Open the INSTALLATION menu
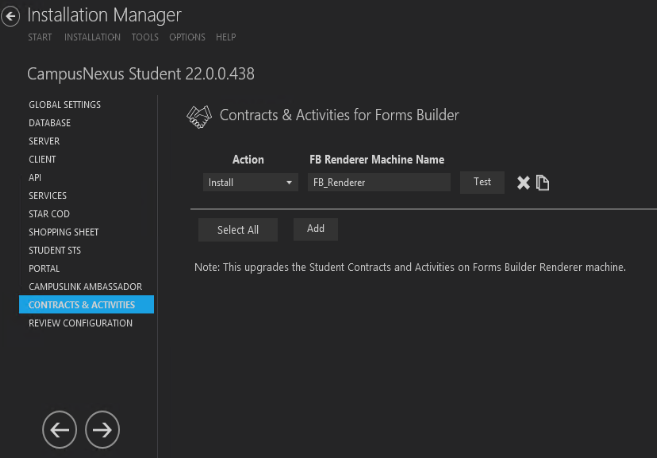This screenshot has width=657, height=458. click(x=93, y=38)
